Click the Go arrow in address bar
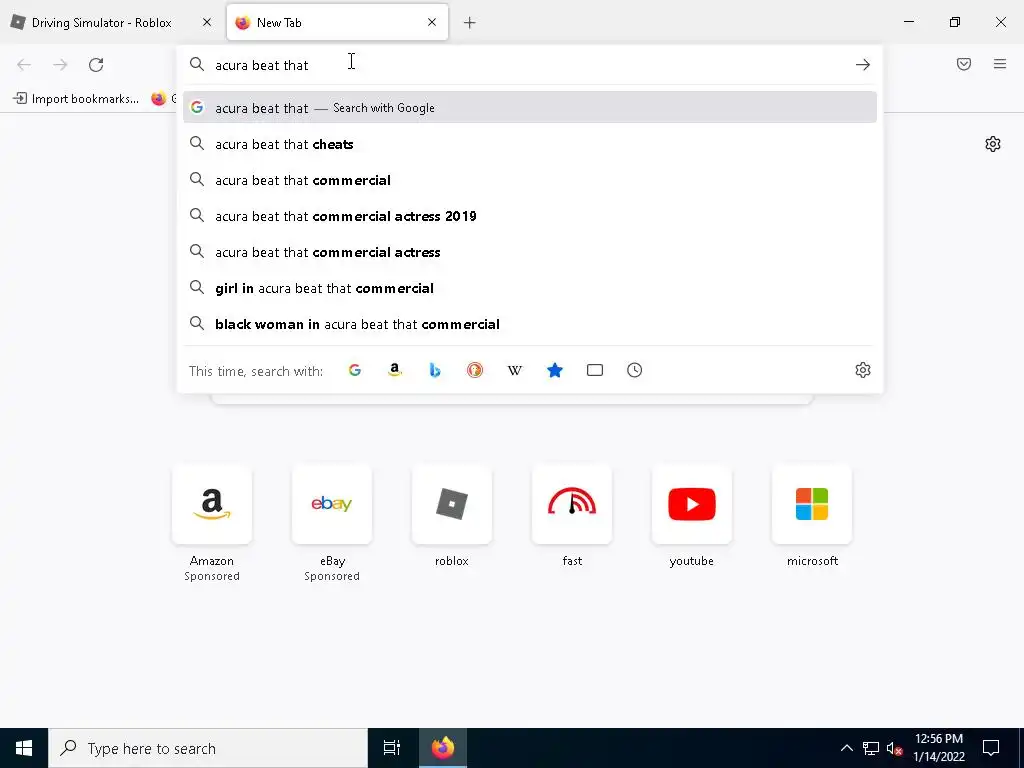 pos(863,65)
